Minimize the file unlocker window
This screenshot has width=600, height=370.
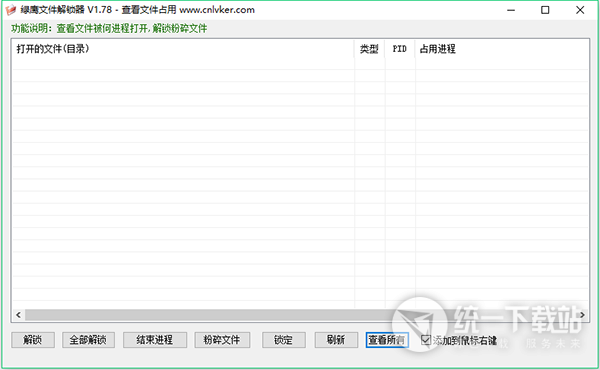pyautogui.click(x=511, y=10)
